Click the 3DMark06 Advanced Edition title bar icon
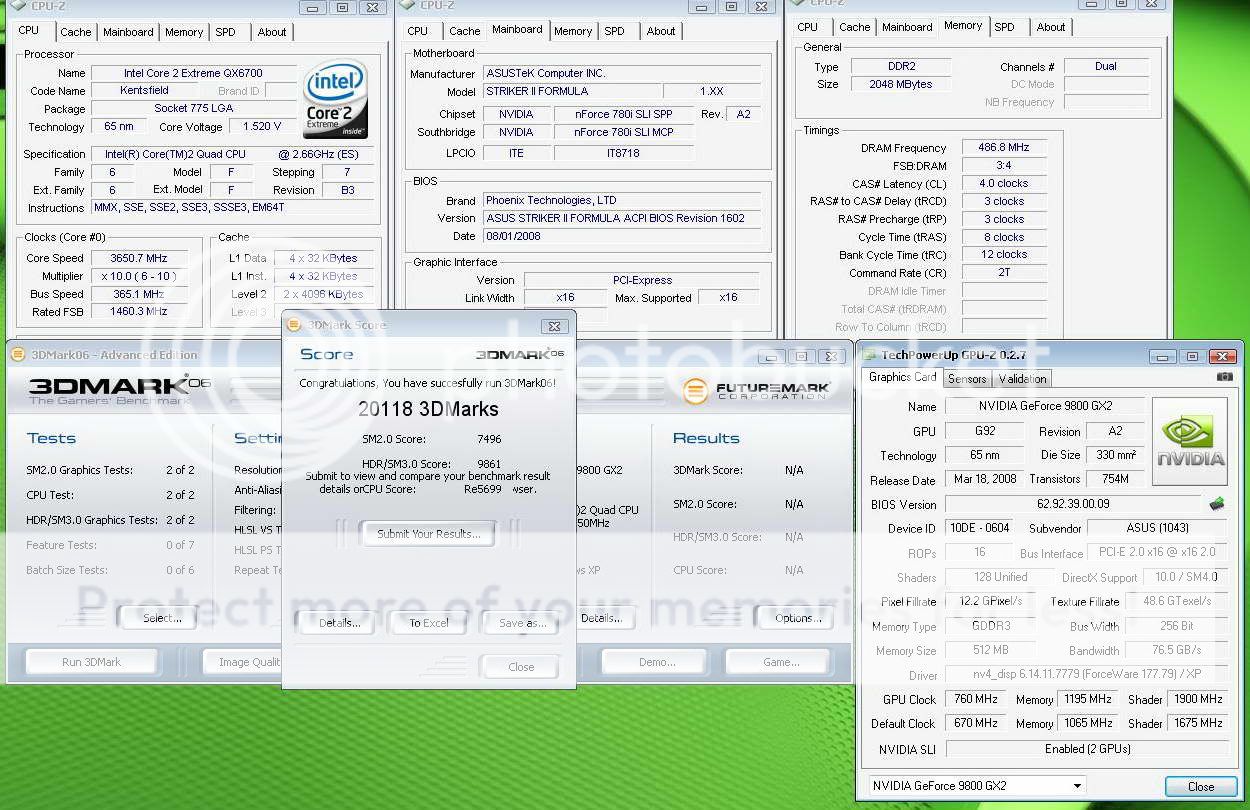This screenshot has width=1250, height=810. pos(19,354)
